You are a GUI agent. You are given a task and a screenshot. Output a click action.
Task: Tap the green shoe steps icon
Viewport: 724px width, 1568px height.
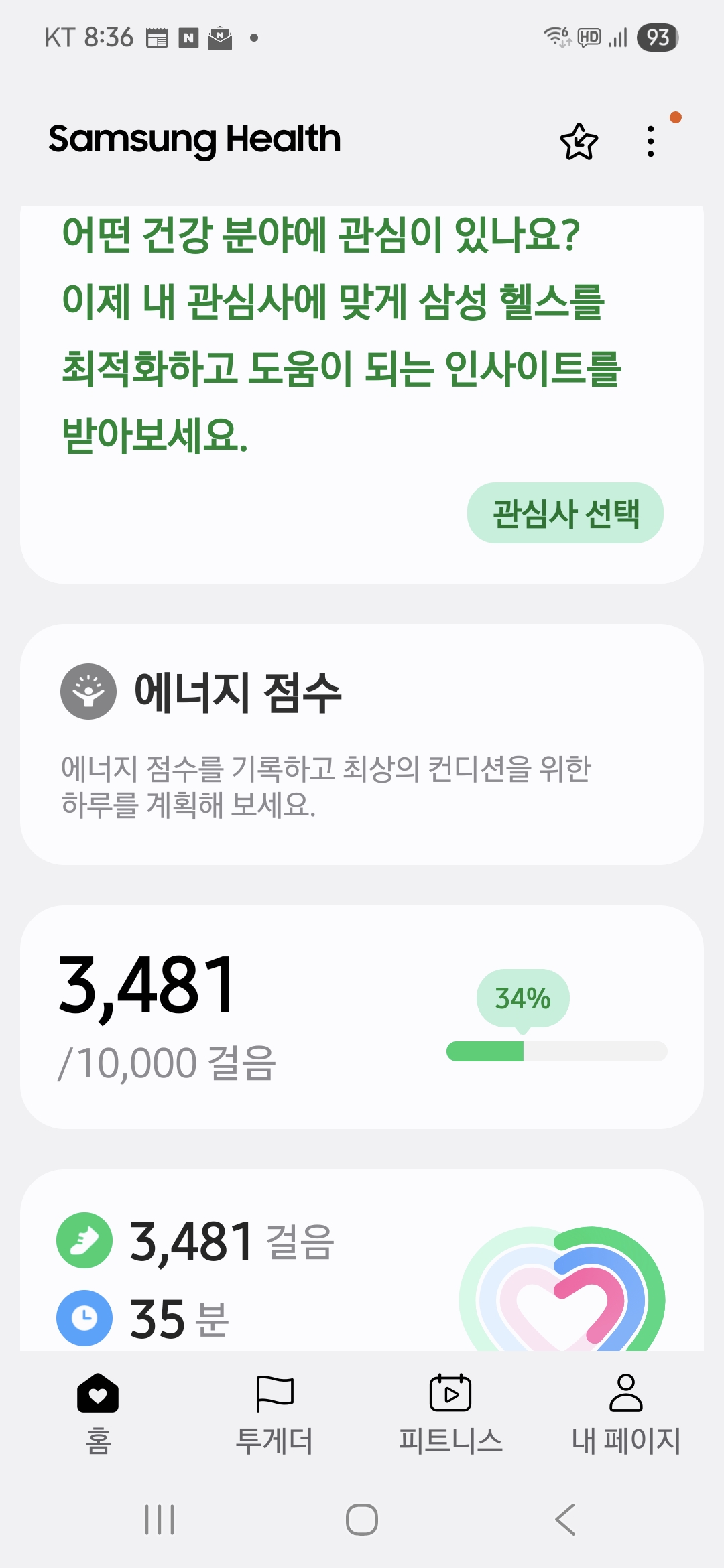coord(84,1240)
